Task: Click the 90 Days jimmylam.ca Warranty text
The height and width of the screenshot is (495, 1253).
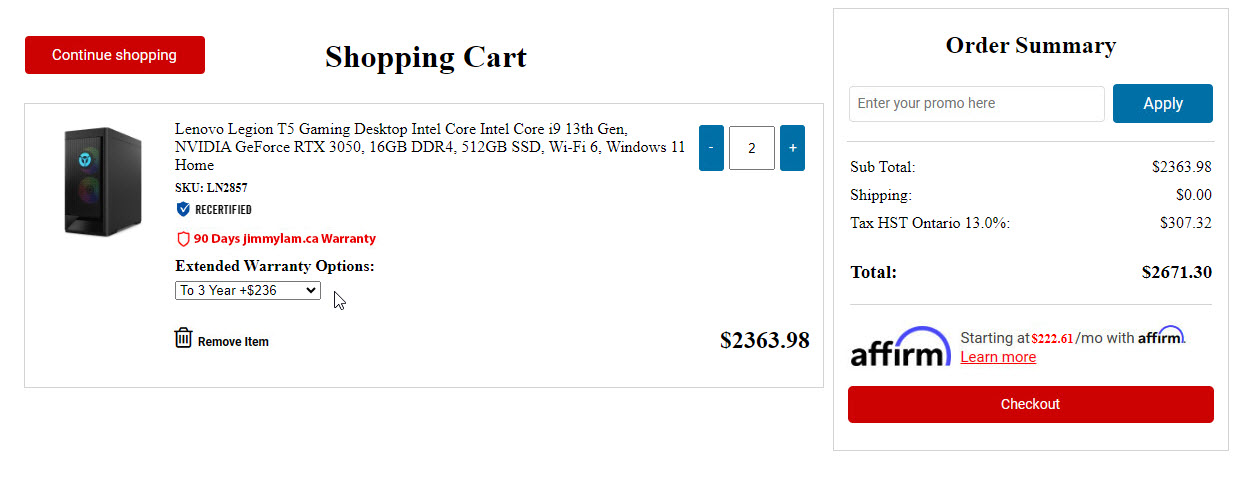Action: pyautogui.click(x=285, y=239)
